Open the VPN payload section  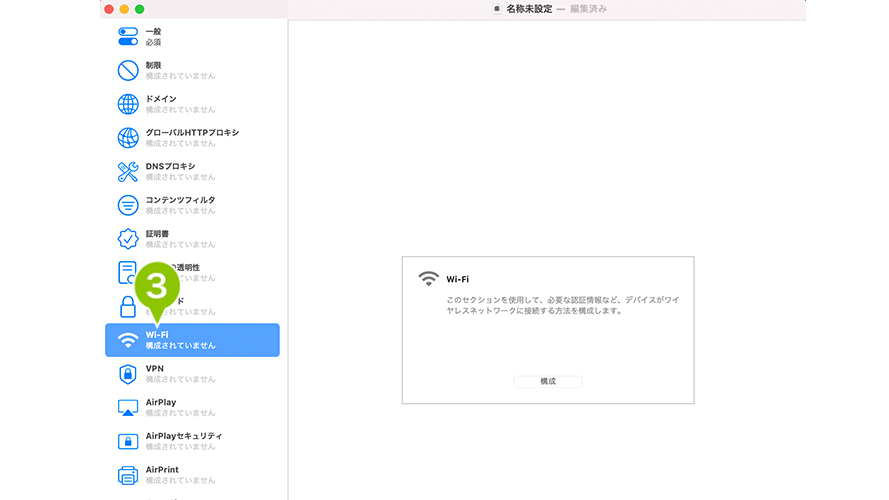(x=192, y=374)
